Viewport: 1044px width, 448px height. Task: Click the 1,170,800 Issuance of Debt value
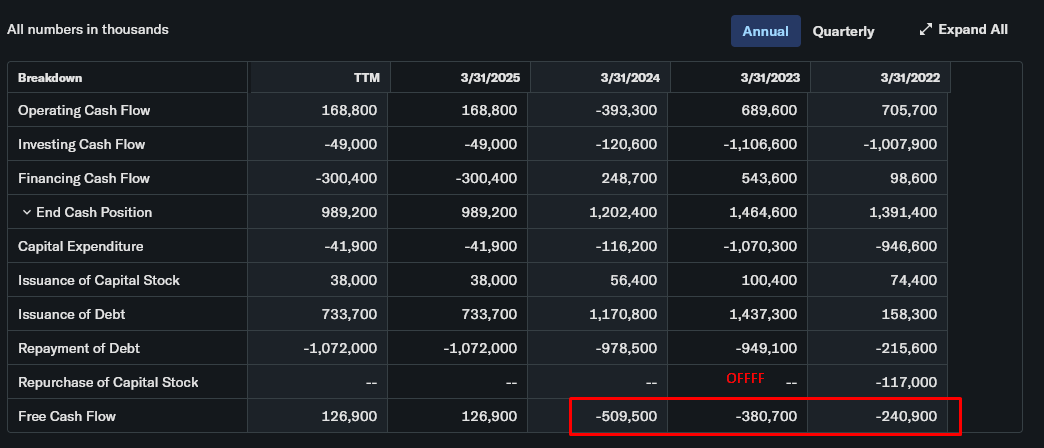pos(623,314)
